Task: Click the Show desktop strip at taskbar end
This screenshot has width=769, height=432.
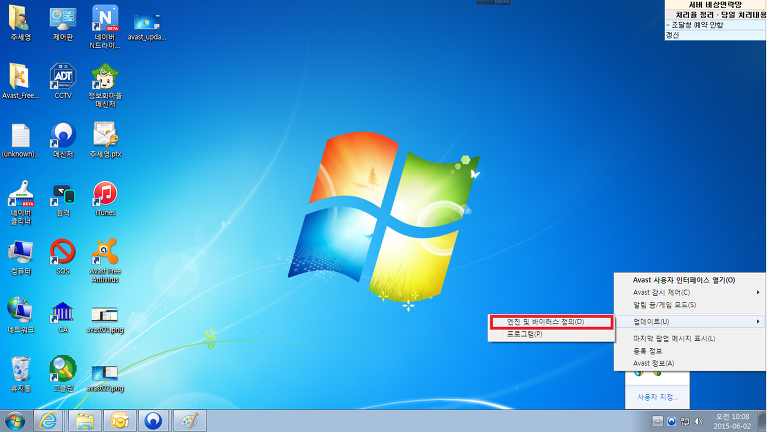Action: coord(762,421)
